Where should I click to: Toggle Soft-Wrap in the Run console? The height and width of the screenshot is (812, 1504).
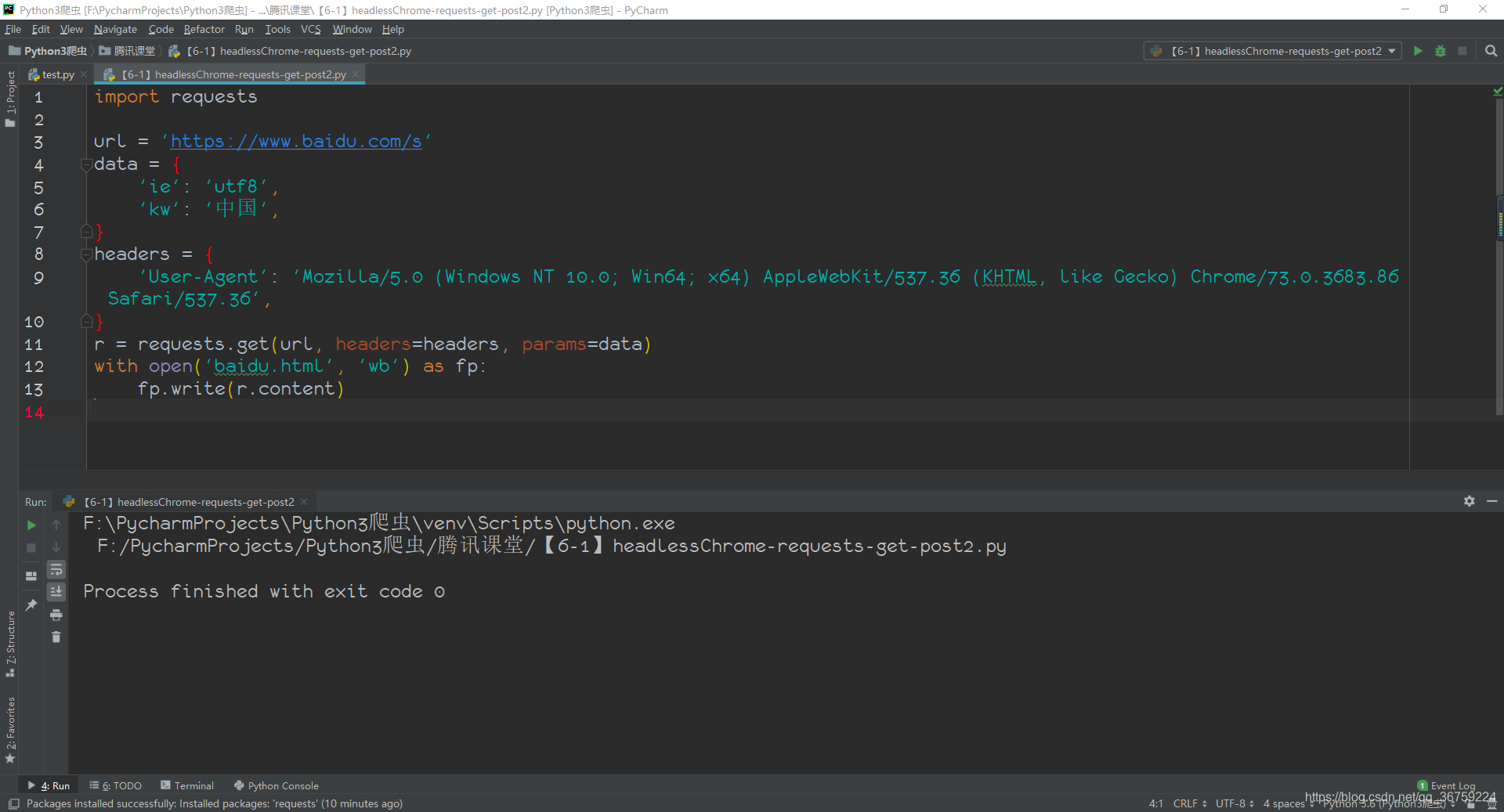[x=56, y=570]
